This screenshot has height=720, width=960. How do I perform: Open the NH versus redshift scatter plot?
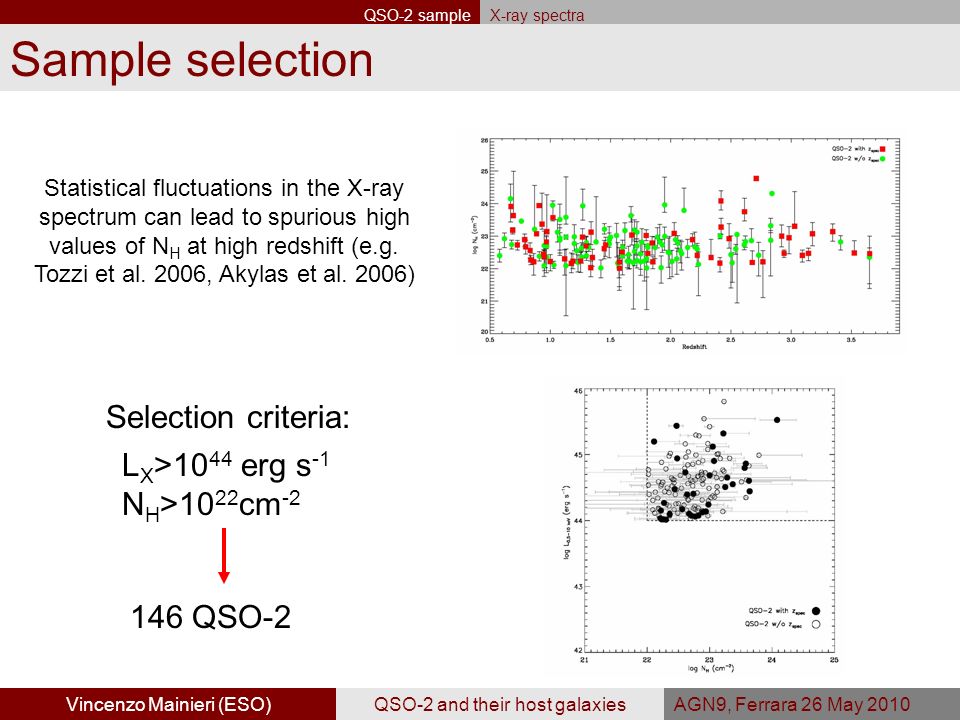(x=689, y=244)
